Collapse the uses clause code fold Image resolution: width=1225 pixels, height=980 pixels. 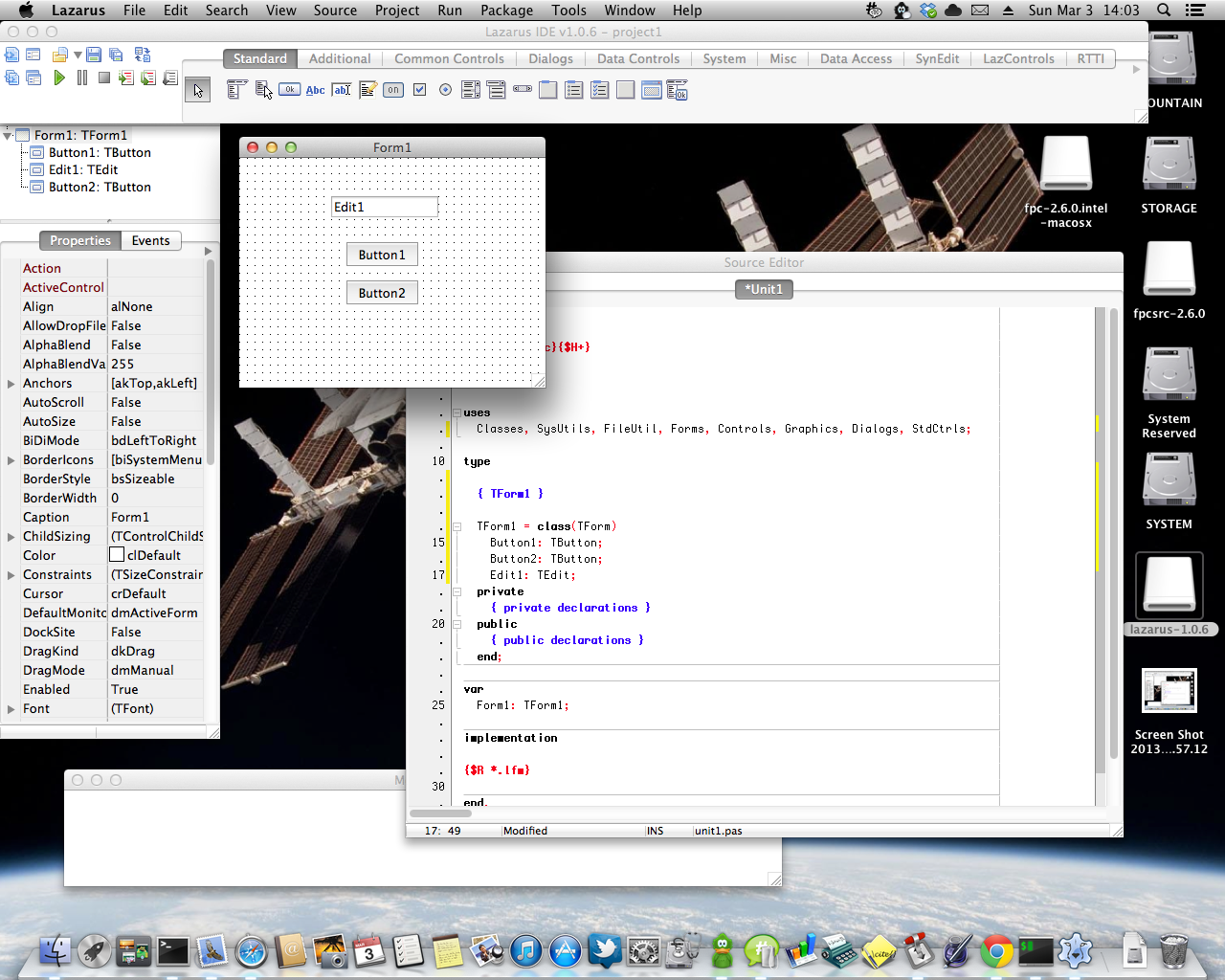click(x=457, y=413)
